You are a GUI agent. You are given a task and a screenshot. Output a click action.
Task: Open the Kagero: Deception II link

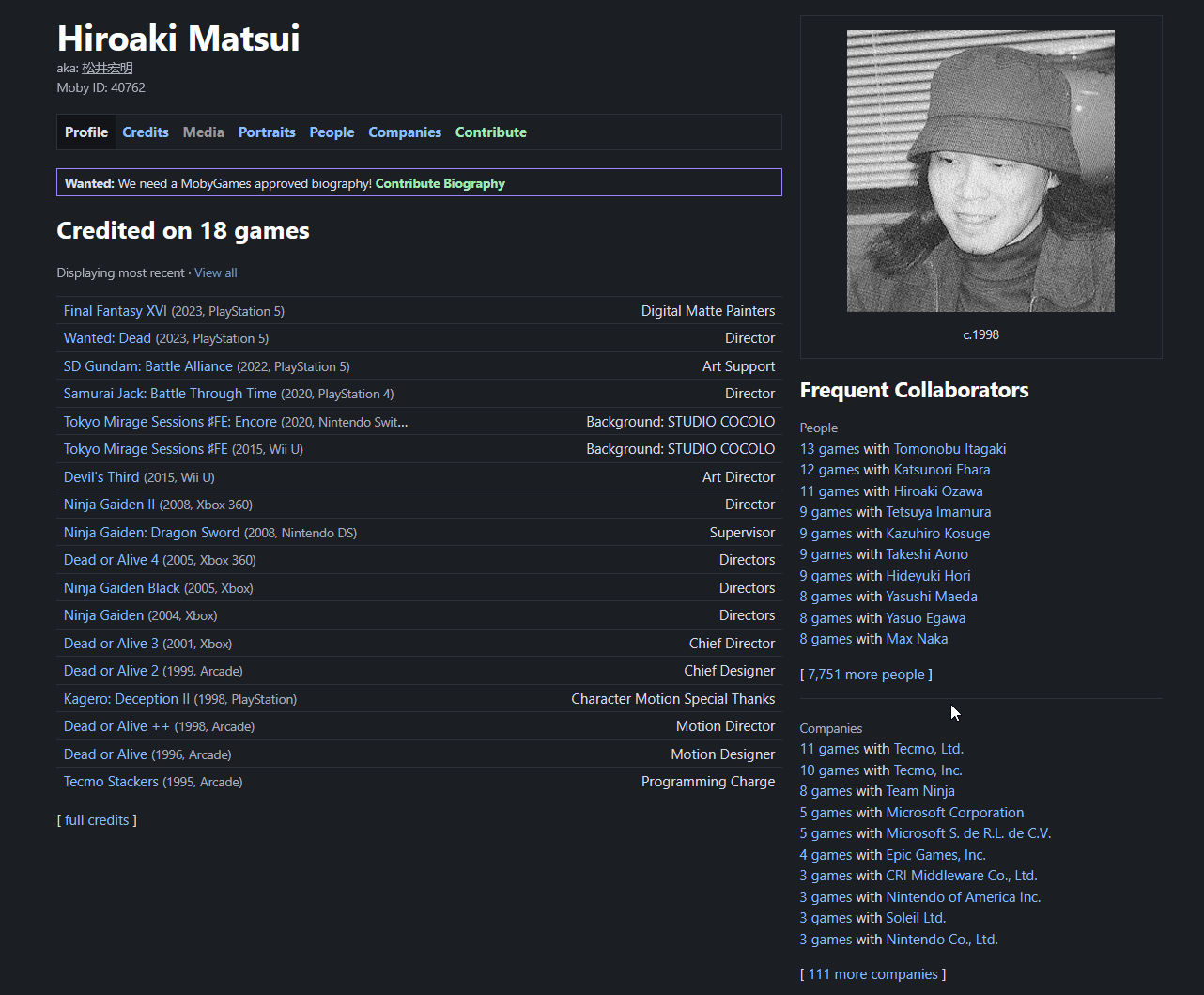[x=127, y=699]
